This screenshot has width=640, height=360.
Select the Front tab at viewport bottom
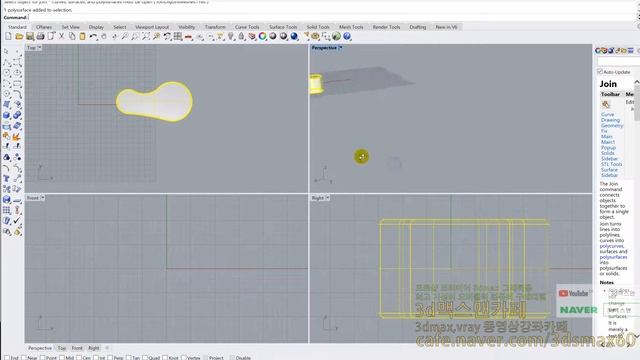pos(77,348)
